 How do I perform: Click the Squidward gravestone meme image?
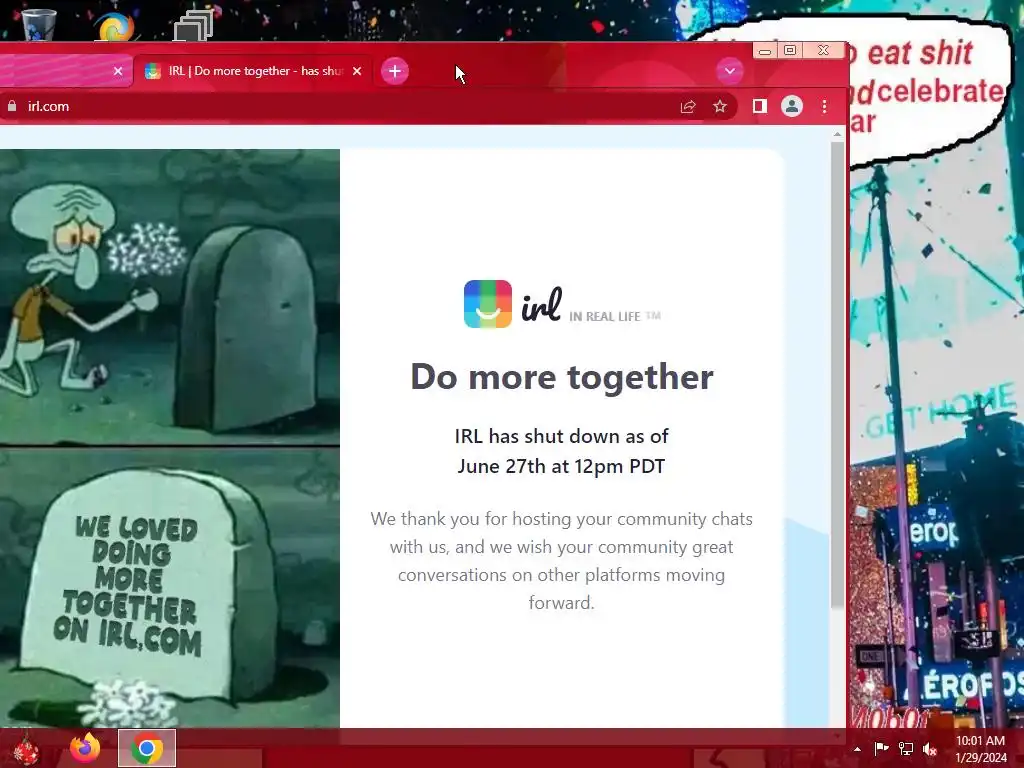(170, 438)
